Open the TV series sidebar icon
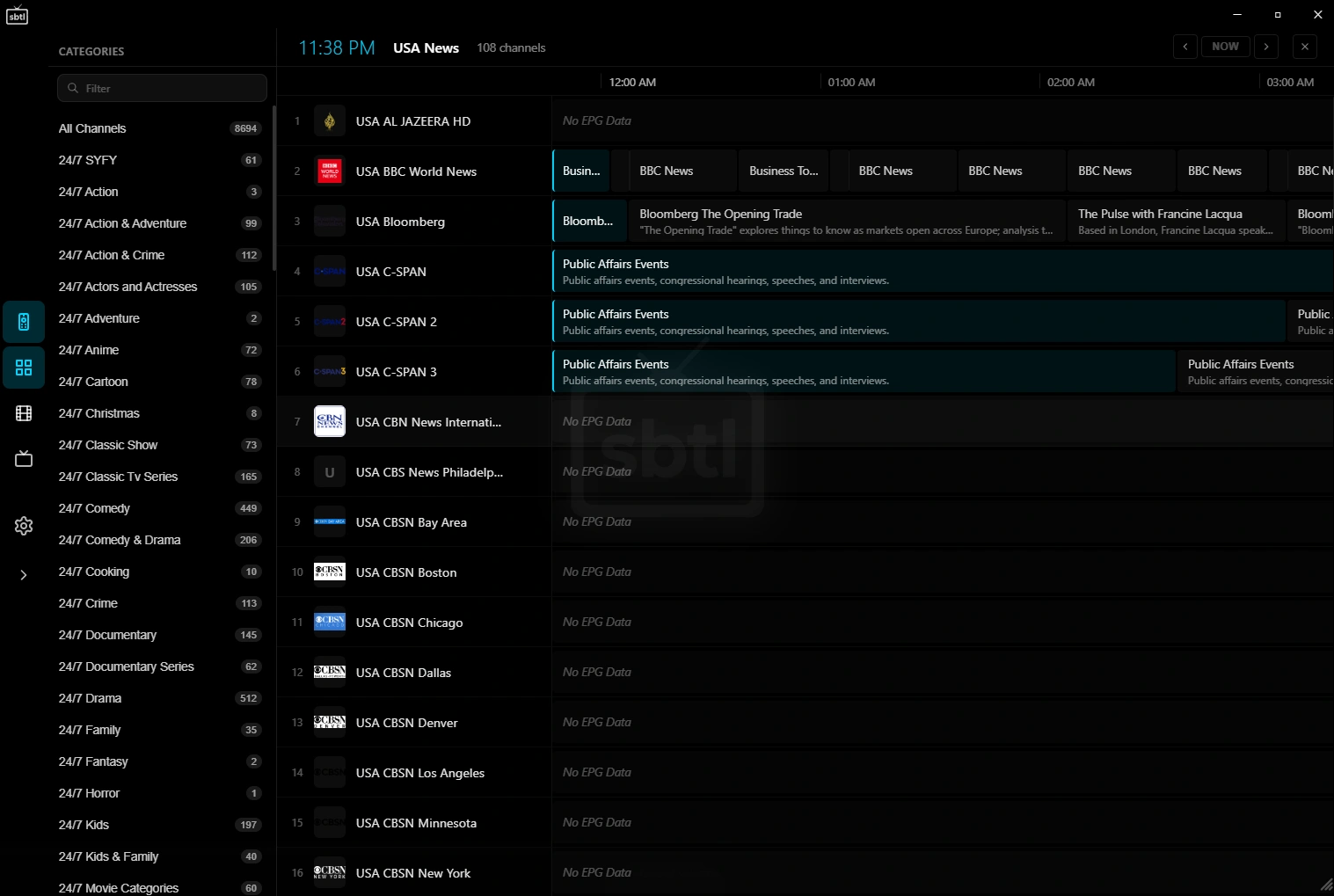This screenshot has height=896, width=1334. pos(24,459)
